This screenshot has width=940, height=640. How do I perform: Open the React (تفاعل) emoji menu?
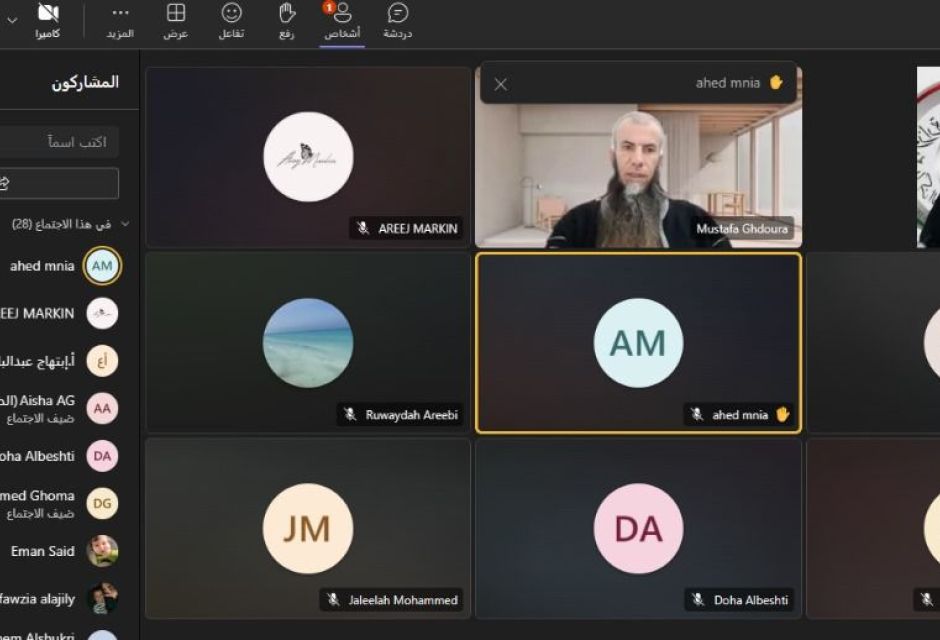pyautogui.click(x=231, y=21)
